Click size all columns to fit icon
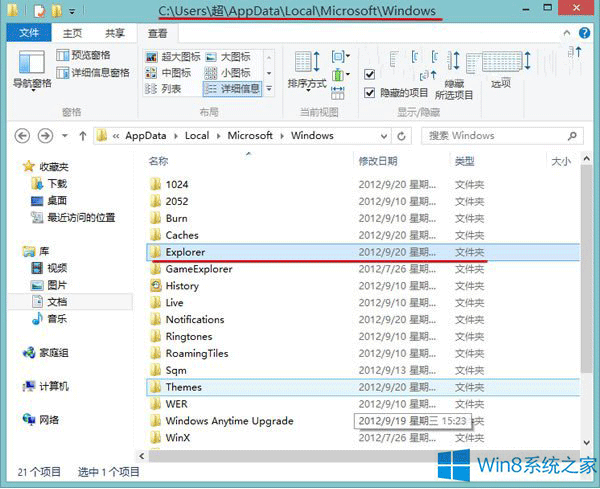 (x=338, y=93)
